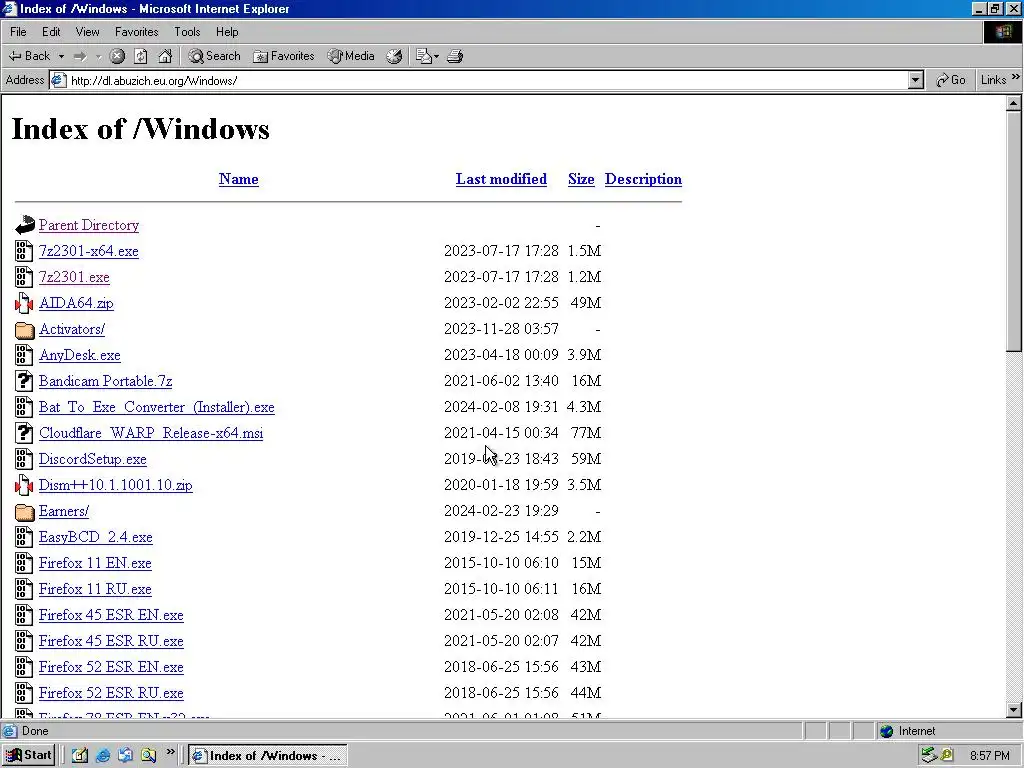Image resolution: width=1024 pixels, height=768 pixels.
Task: Go back using the Back toolbar button
Action: 29,56
